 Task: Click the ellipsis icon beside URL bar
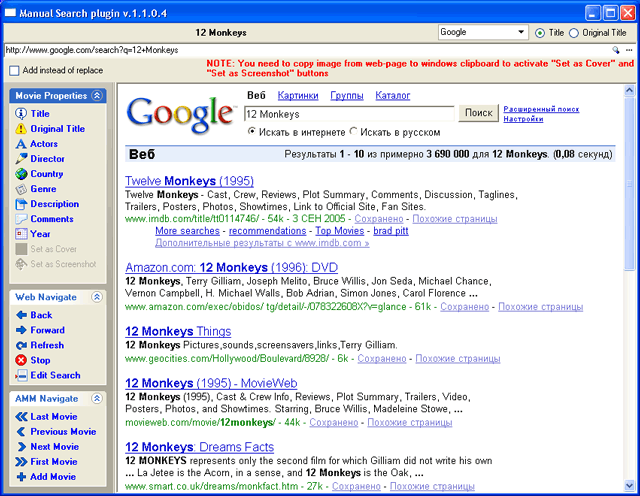629,50
